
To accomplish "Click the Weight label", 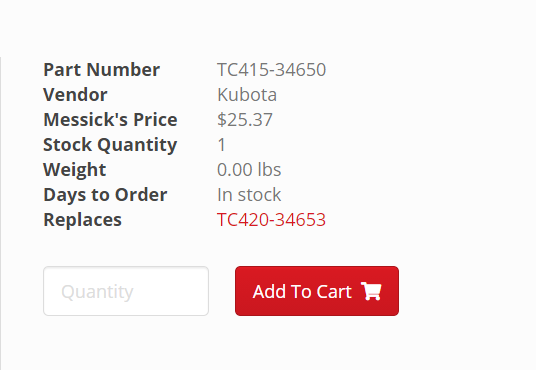I will (x=75, y=170).
